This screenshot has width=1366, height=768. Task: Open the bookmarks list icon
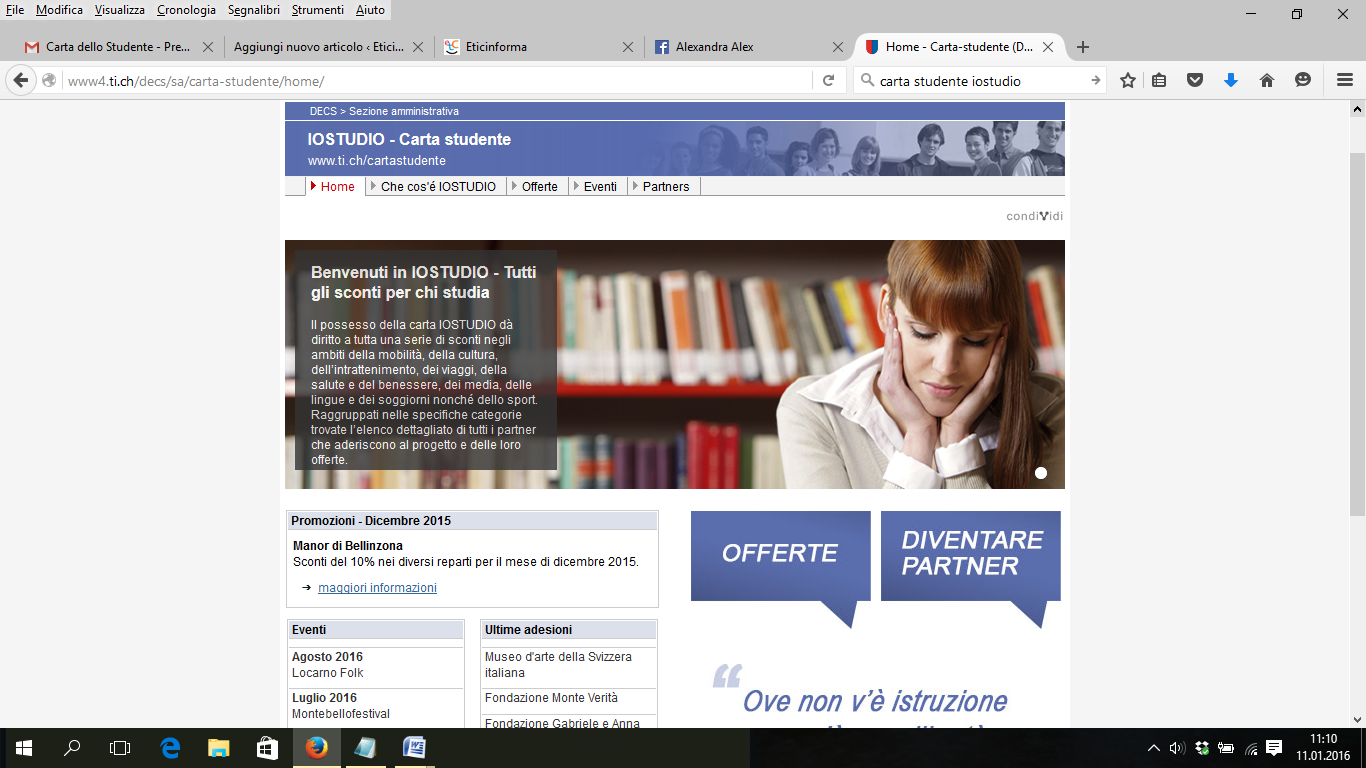click(x=1159, y=81)
